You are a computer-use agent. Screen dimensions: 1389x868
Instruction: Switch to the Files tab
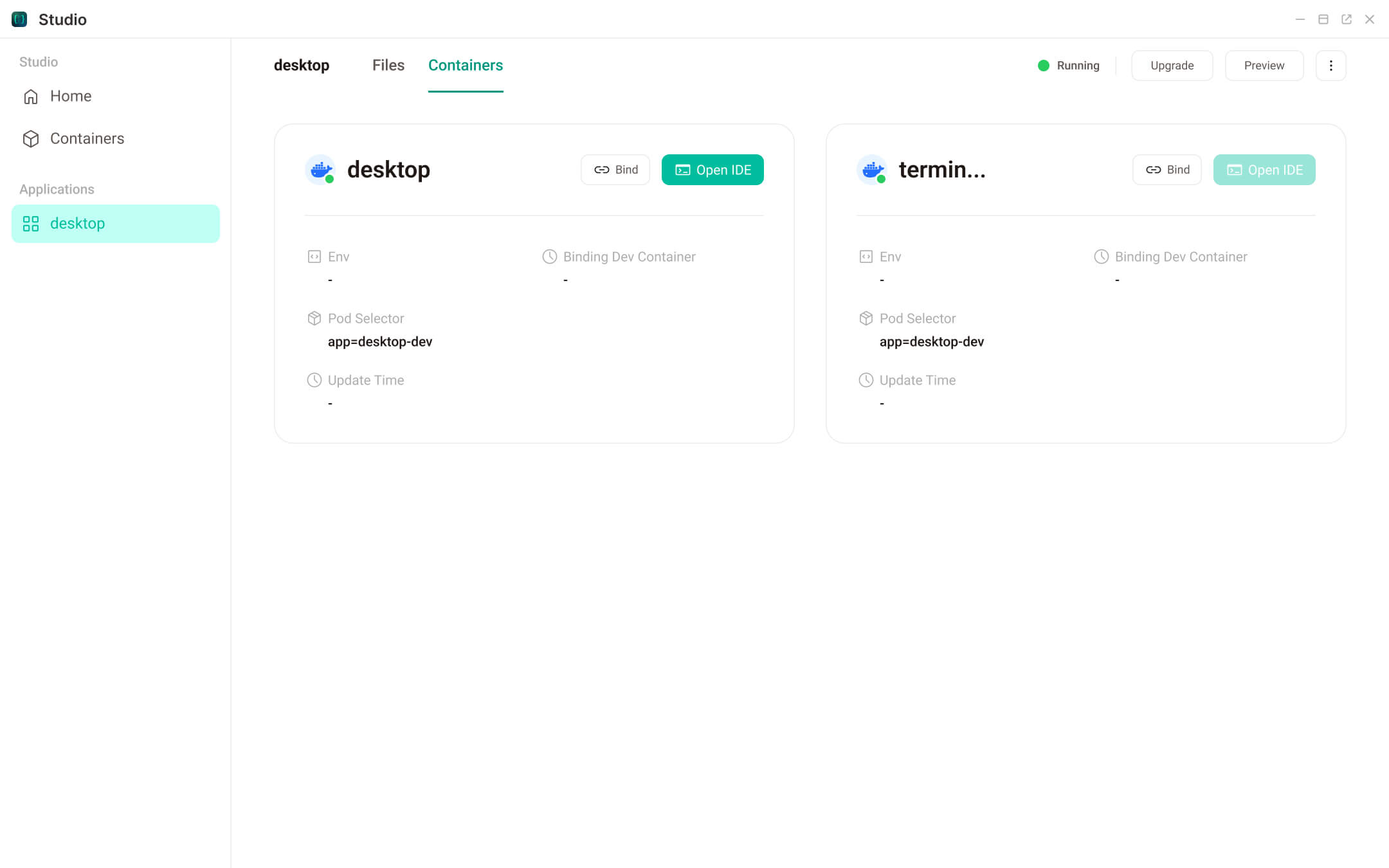(388, 66)
